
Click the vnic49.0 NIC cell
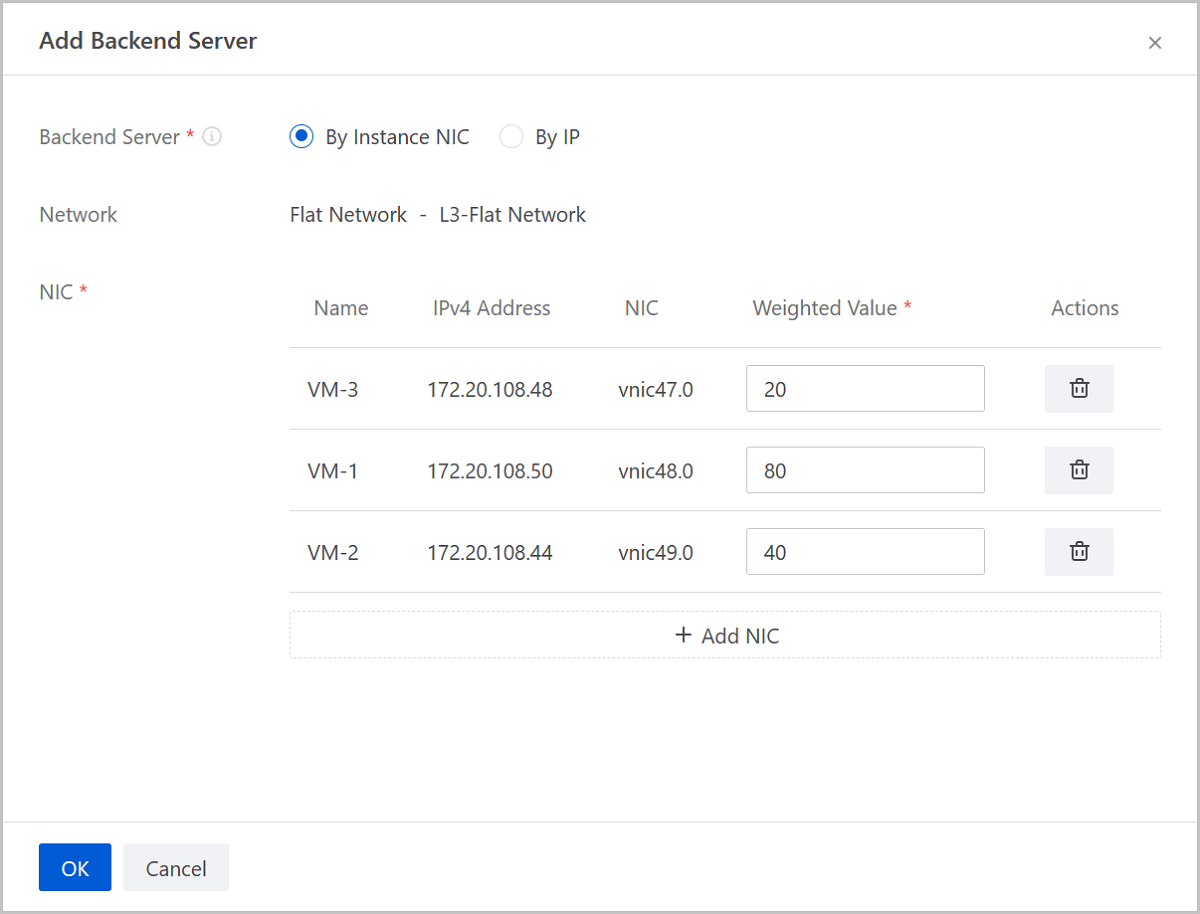coord(656,552)
